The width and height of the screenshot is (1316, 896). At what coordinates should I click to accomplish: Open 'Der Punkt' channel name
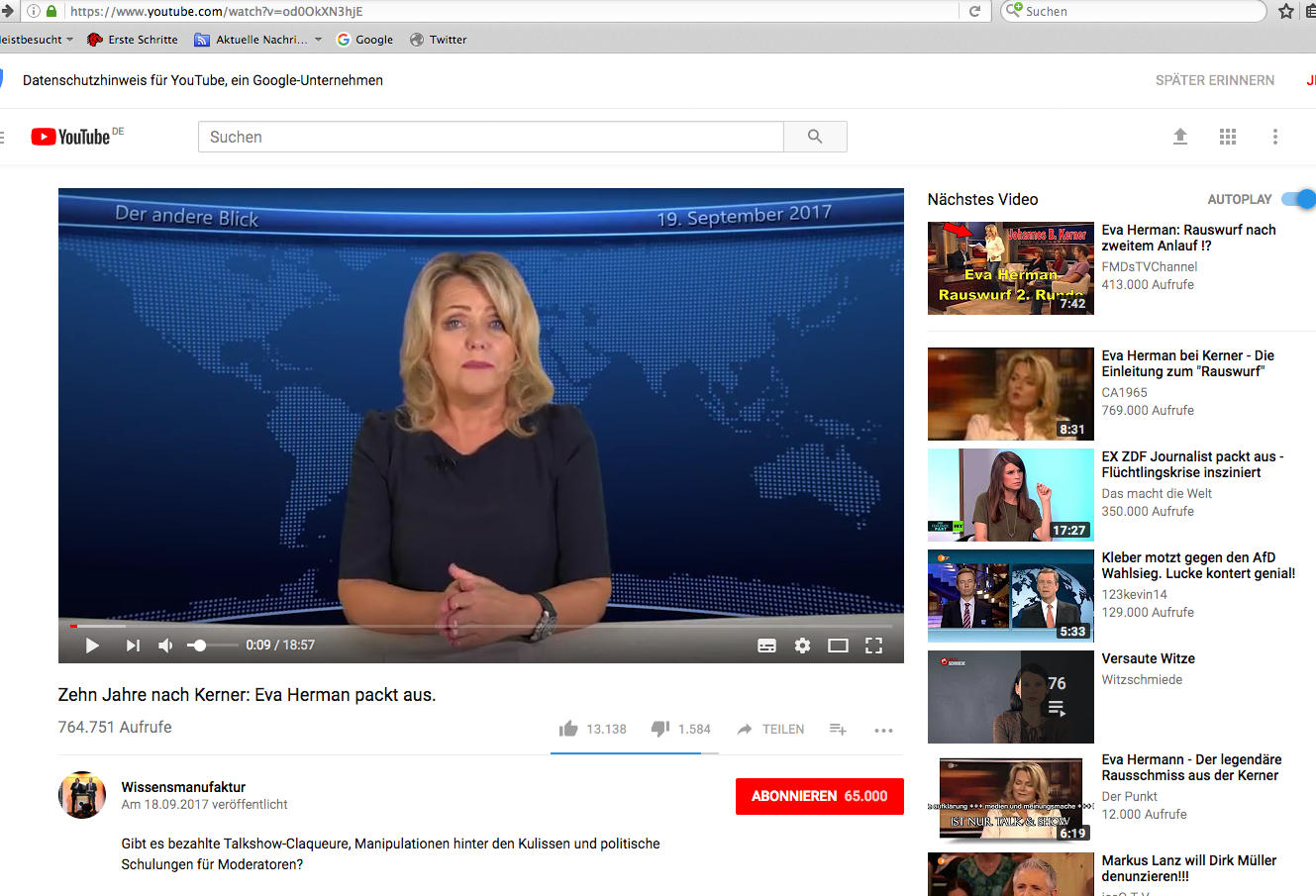click(1130, 796)
